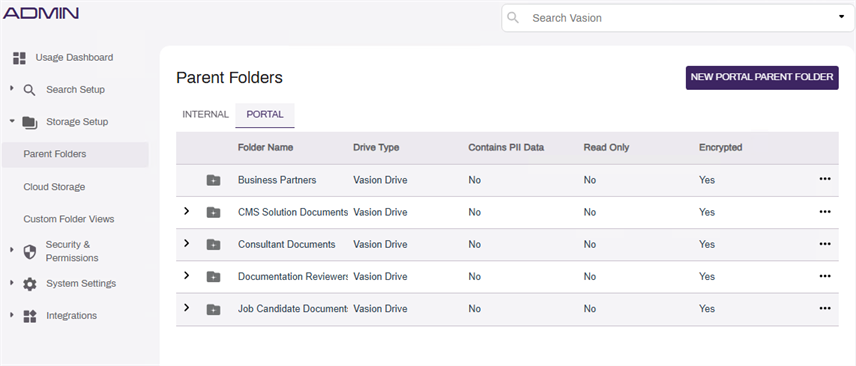Expand the Consultant Documents row
This screenshot has height=366, width=856.
coord(187,243)
